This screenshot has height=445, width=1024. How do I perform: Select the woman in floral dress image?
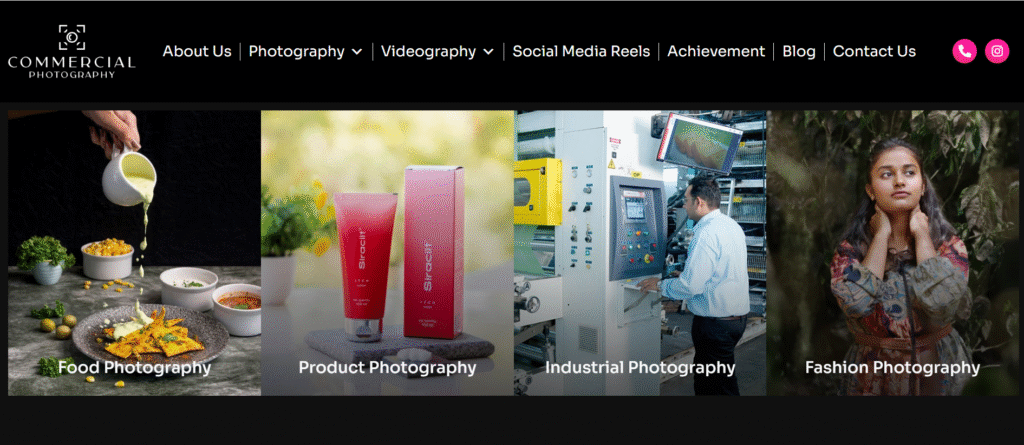pyautogui.click(x=893, y=253)
